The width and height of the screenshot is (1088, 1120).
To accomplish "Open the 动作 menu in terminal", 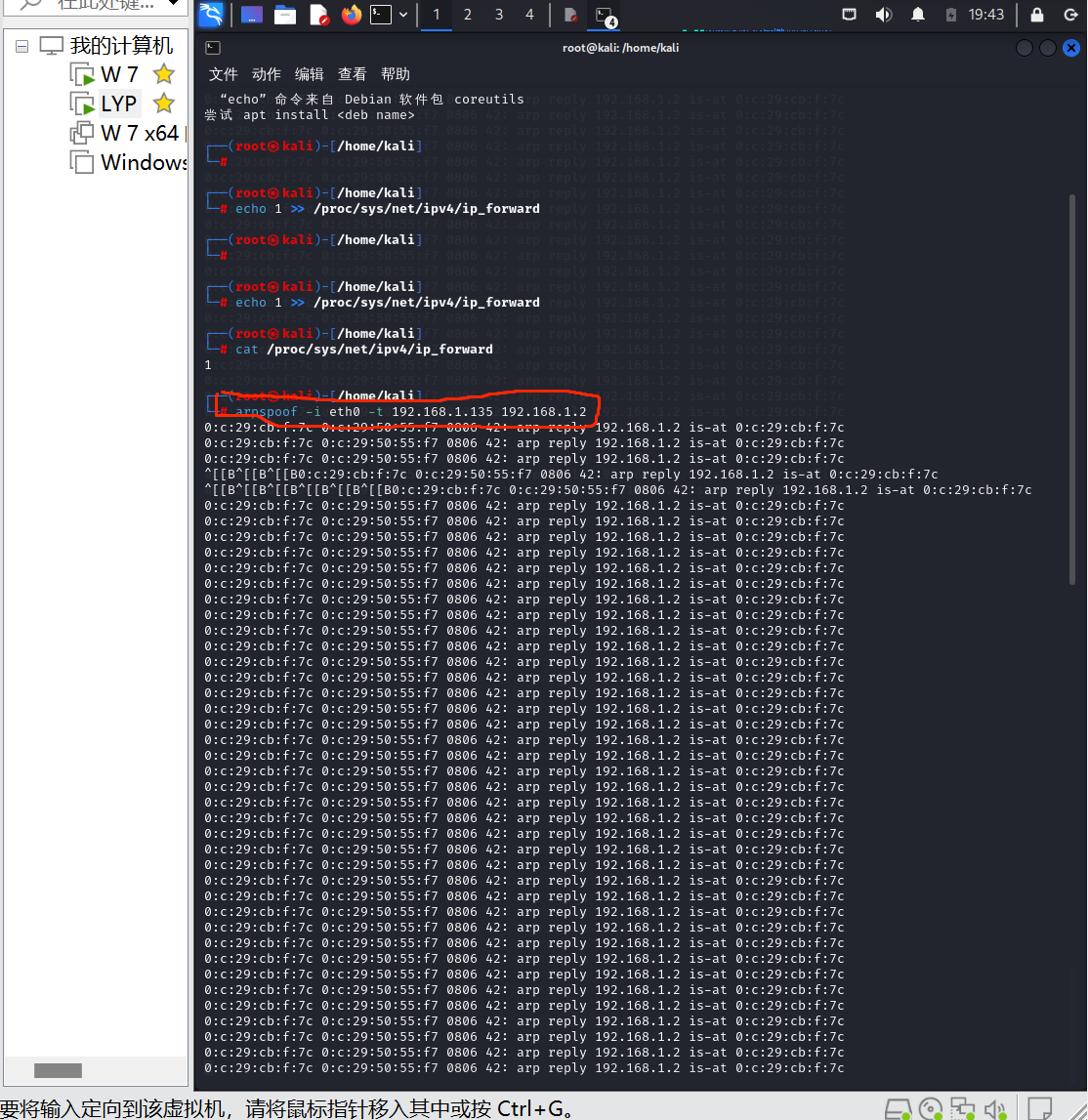I will coord(267,74).
